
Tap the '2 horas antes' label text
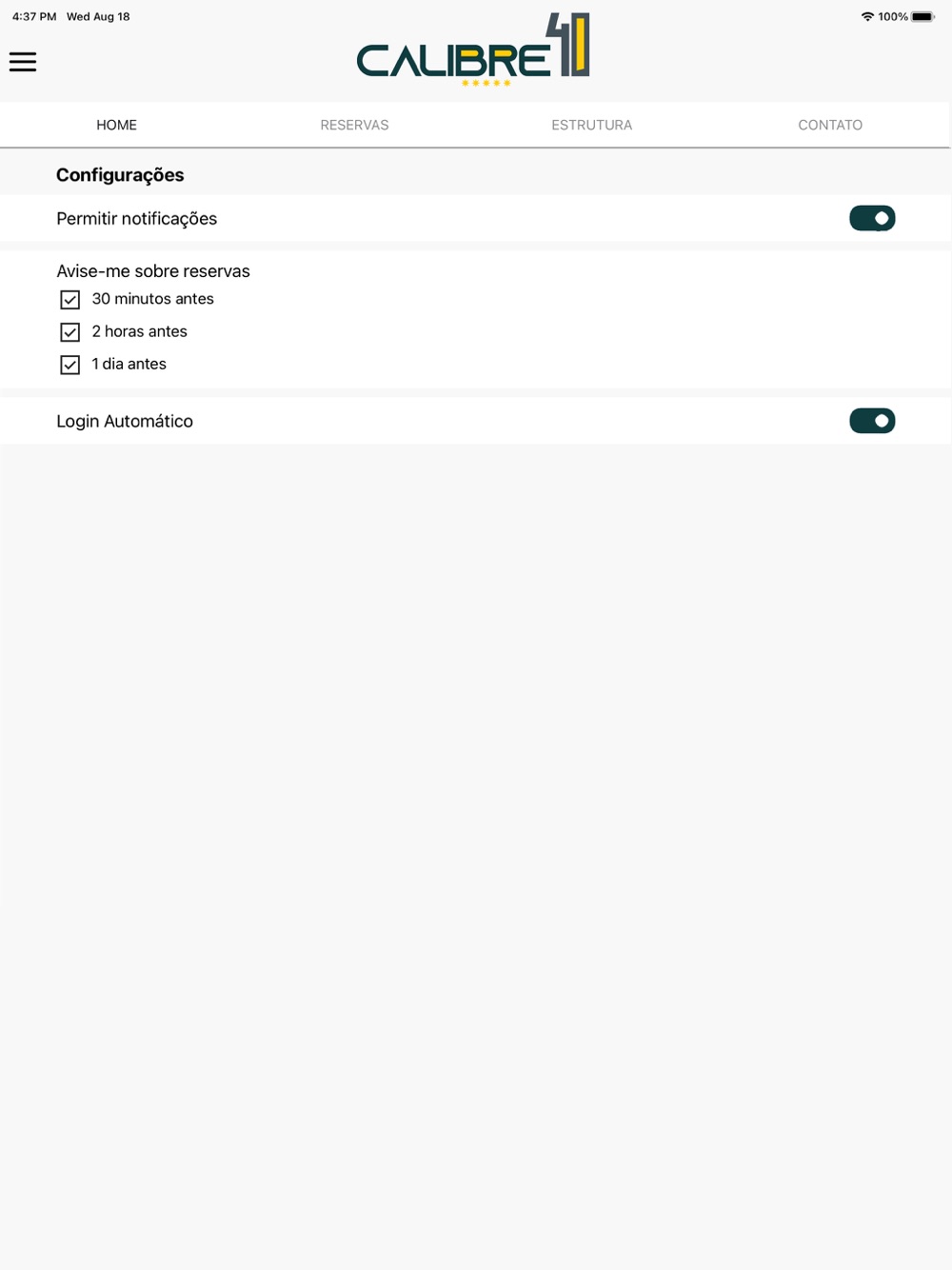pos(139,331)
